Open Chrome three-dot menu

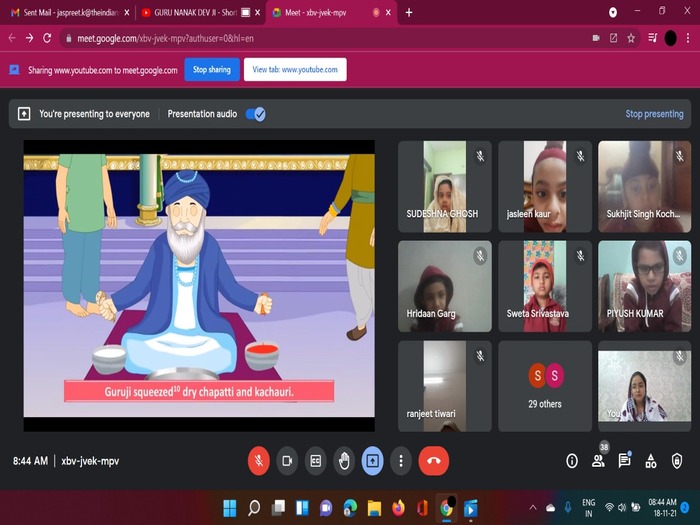coord(688,38)
